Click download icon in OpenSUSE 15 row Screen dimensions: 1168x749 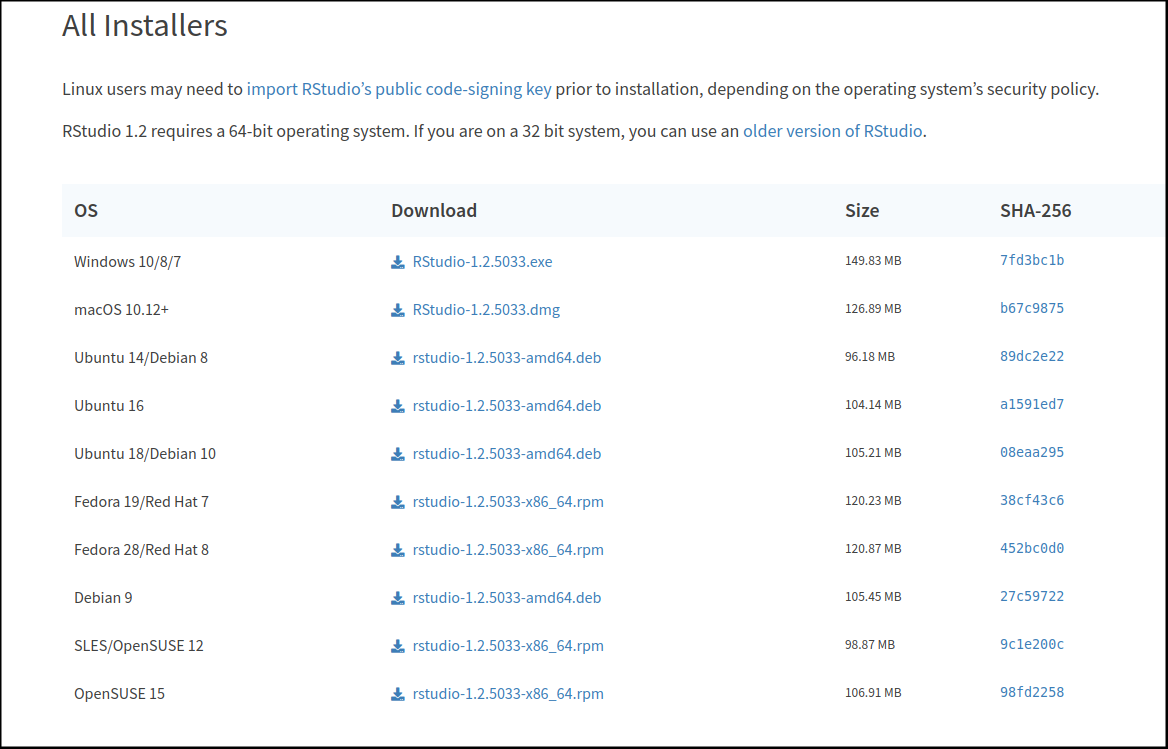coord(398,694)
